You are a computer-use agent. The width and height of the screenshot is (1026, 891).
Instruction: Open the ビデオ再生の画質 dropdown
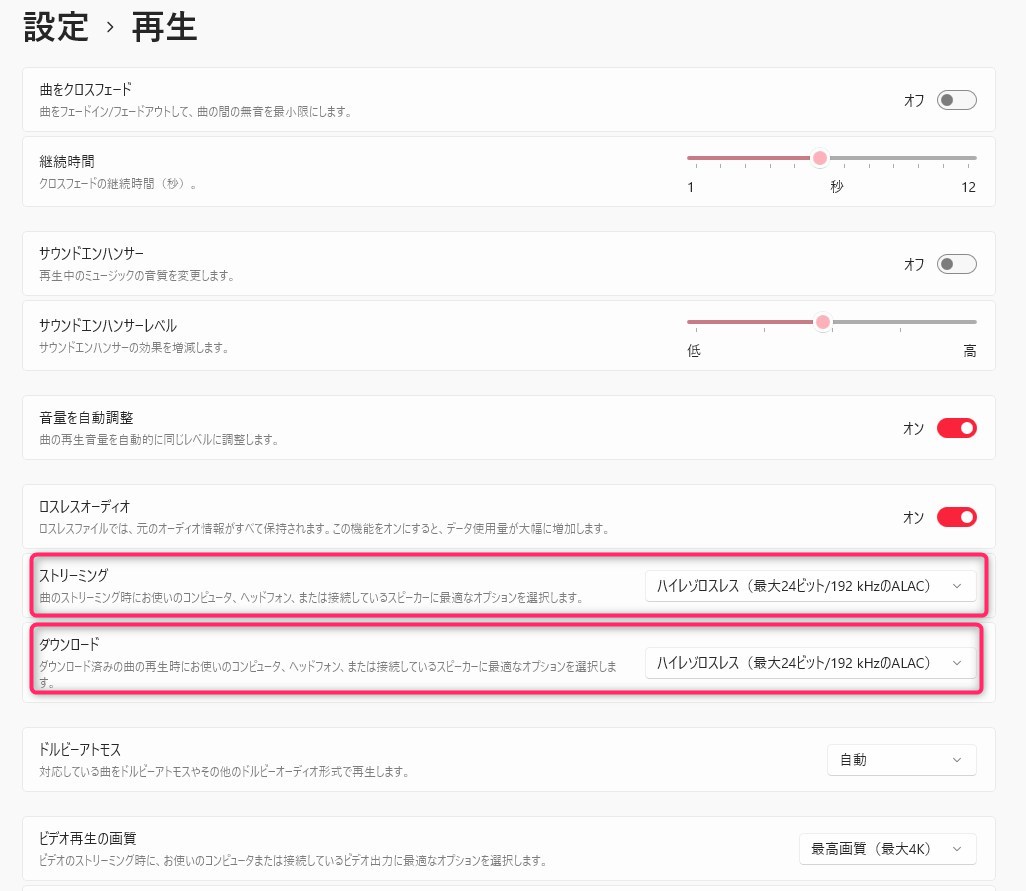click(887, 849)
